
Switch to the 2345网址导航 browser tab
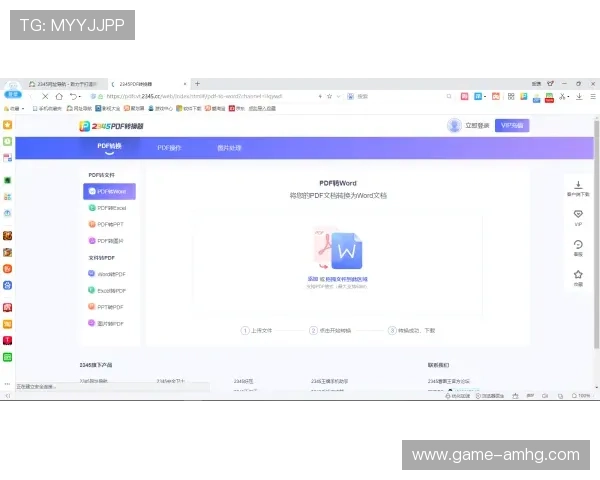point(64,84)
